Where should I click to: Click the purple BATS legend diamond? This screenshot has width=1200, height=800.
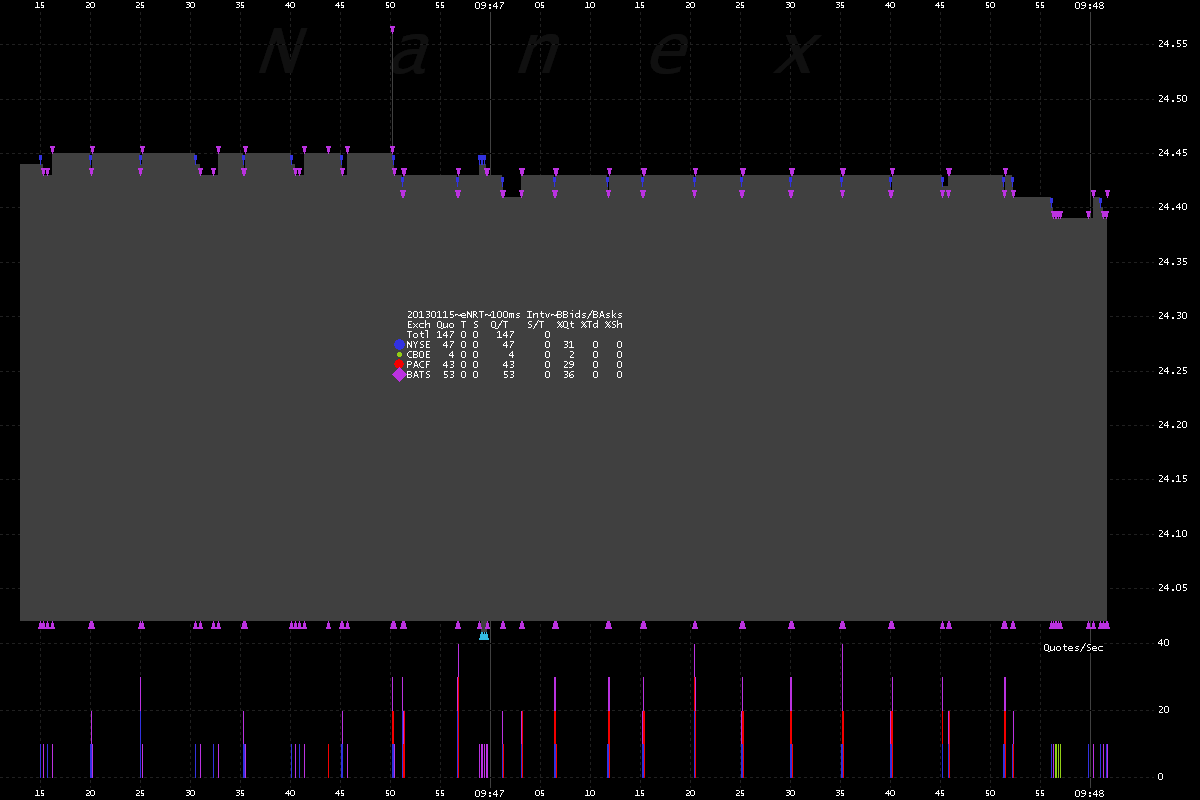(x=399, y=375)
